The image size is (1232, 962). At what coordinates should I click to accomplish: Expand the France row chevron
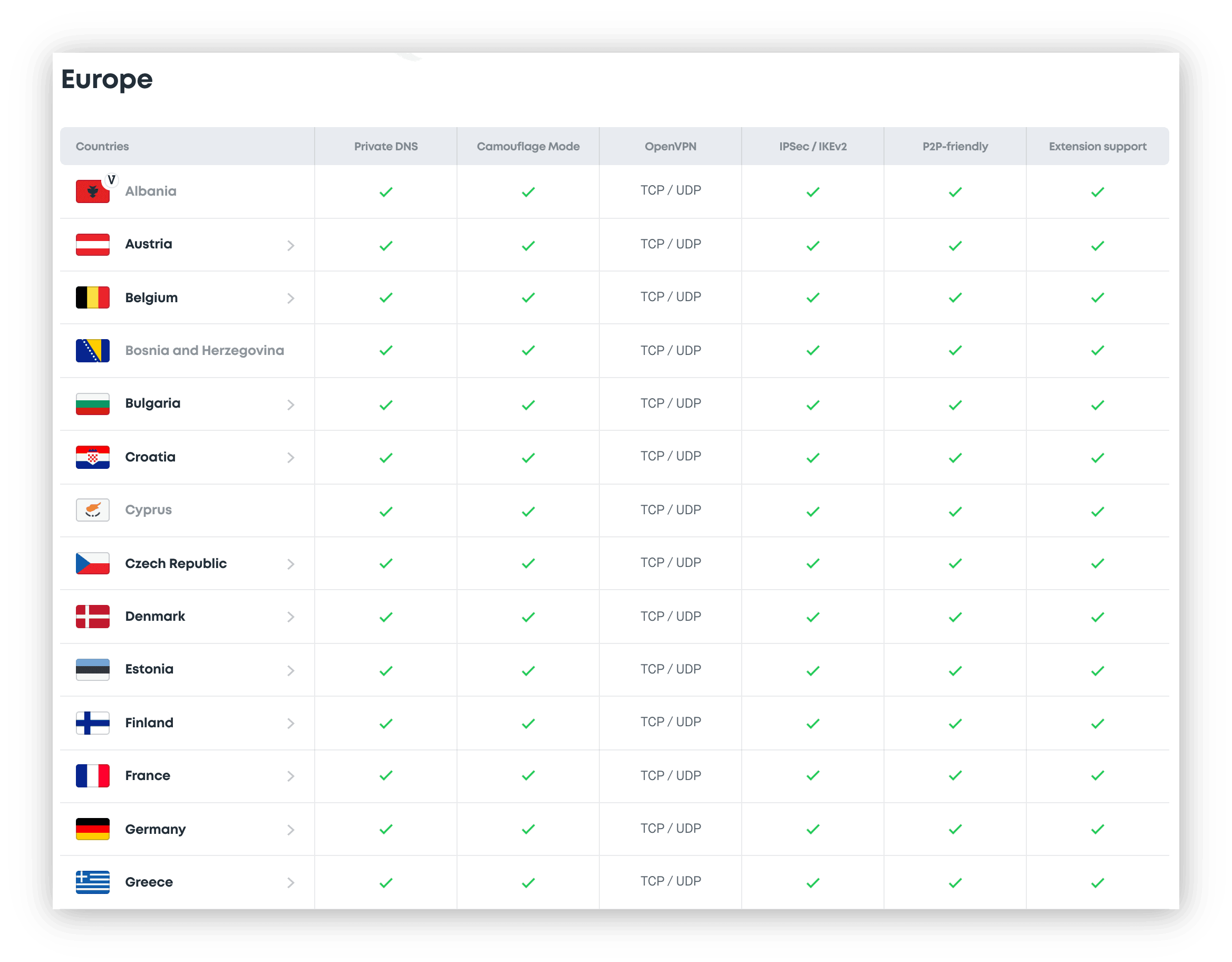pos(290,776)
